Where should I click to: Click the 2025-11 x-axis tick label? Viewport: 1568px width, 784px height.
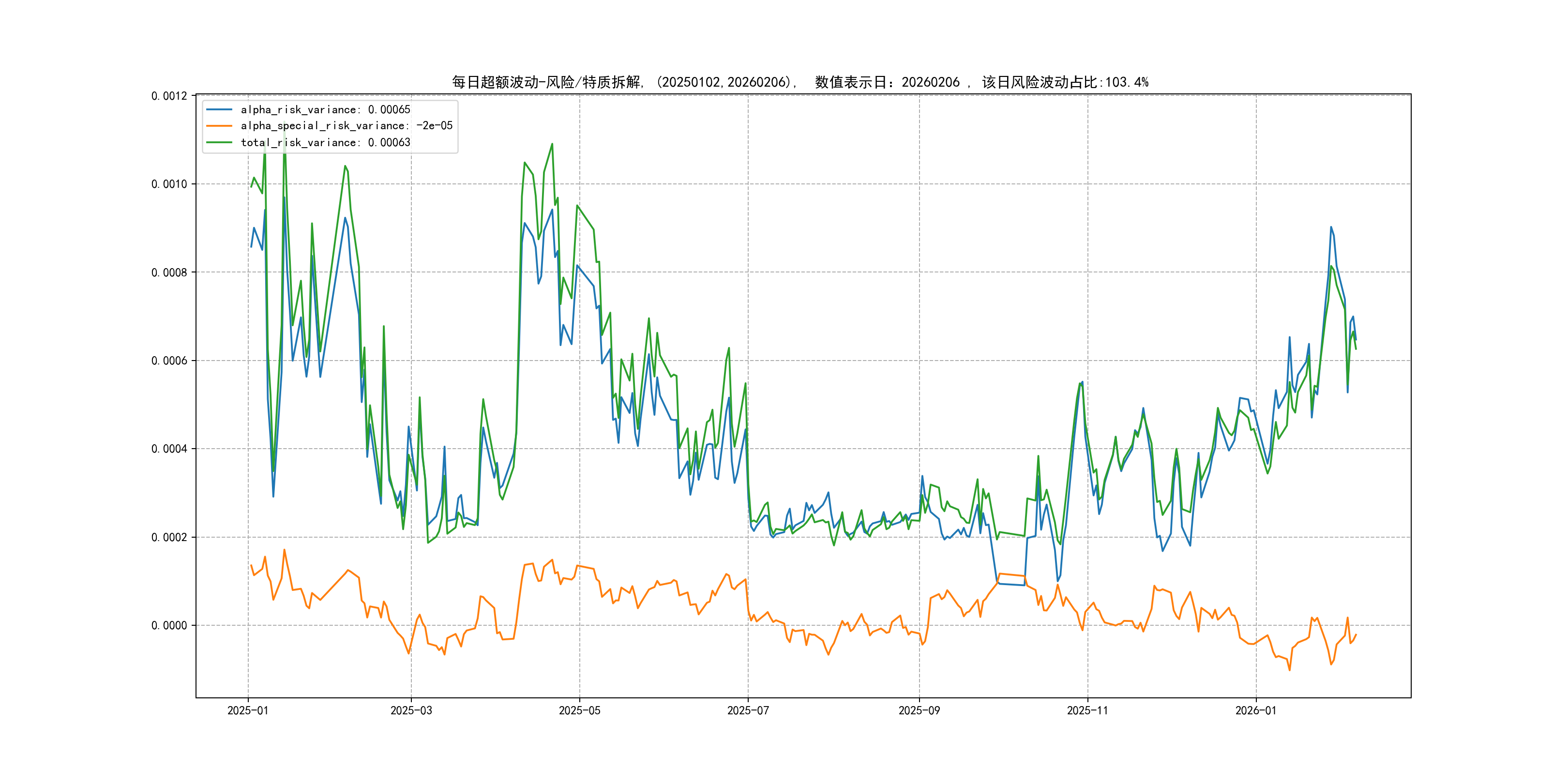(1087, 710)
